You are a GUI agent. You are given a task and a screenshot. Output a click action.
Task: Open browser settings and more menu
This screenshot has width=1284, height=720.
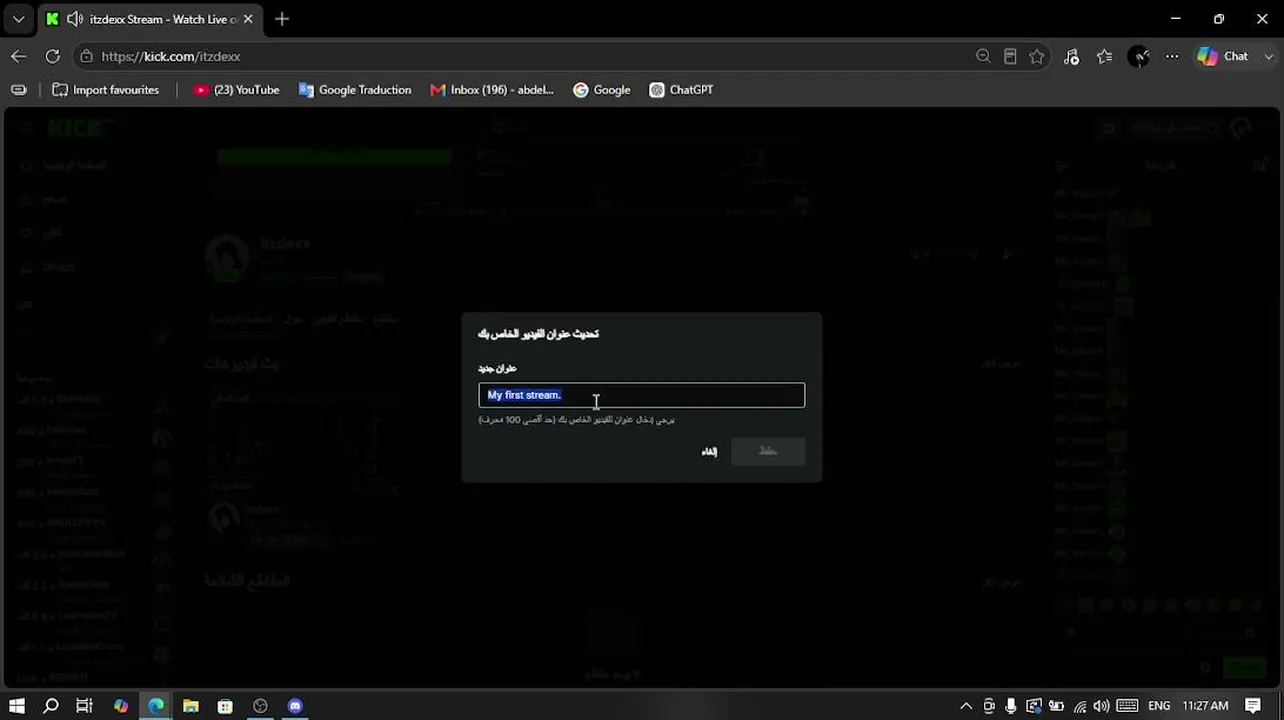tap(1172, 57)
